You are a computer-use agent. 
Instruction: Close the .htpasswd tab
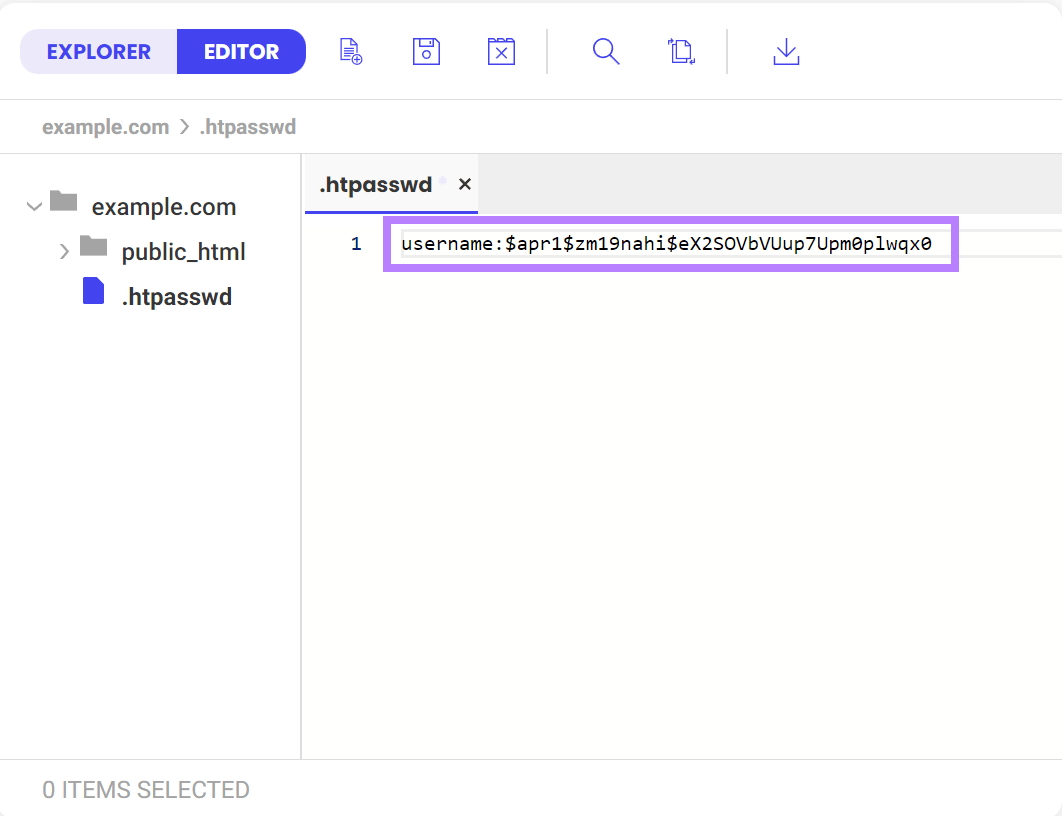464,184
